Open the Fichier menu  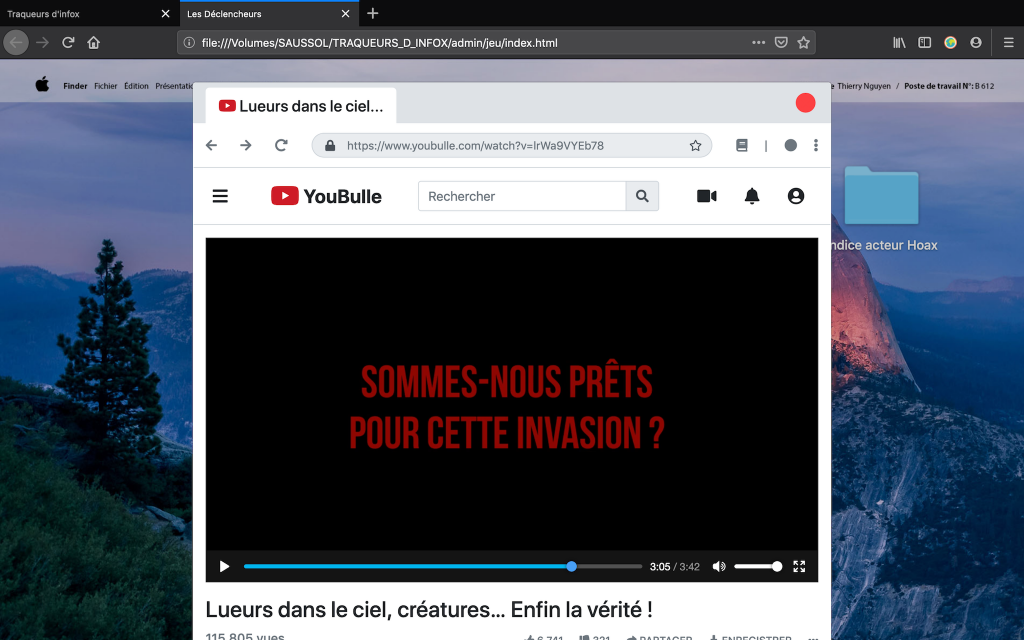106,86
